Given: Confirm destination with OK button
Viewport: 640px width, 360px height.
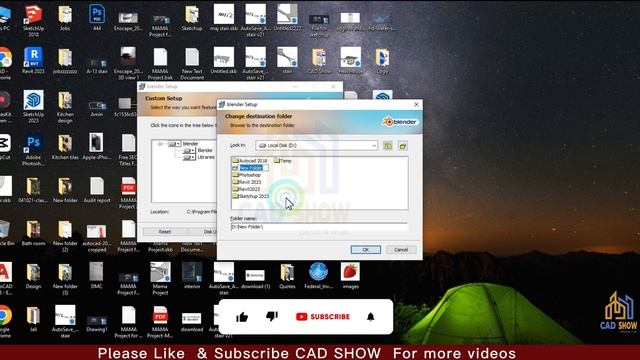Looking at the screenshot, I should pyautogui.click(x=366, y=249).
